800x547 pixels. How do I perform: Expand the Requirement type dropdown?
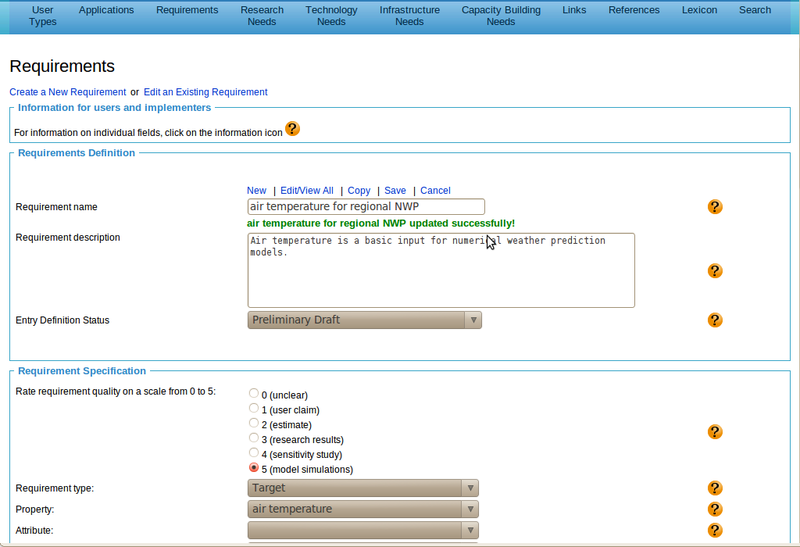point(364,488)
